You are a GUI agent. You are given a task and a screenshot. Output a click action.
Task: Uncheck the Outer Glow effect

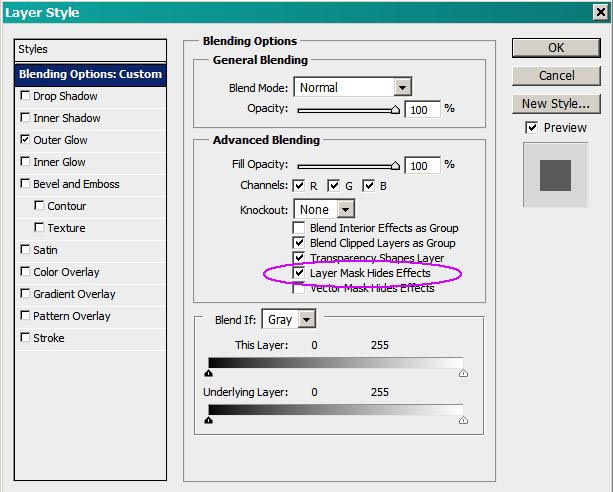[25, 141]
